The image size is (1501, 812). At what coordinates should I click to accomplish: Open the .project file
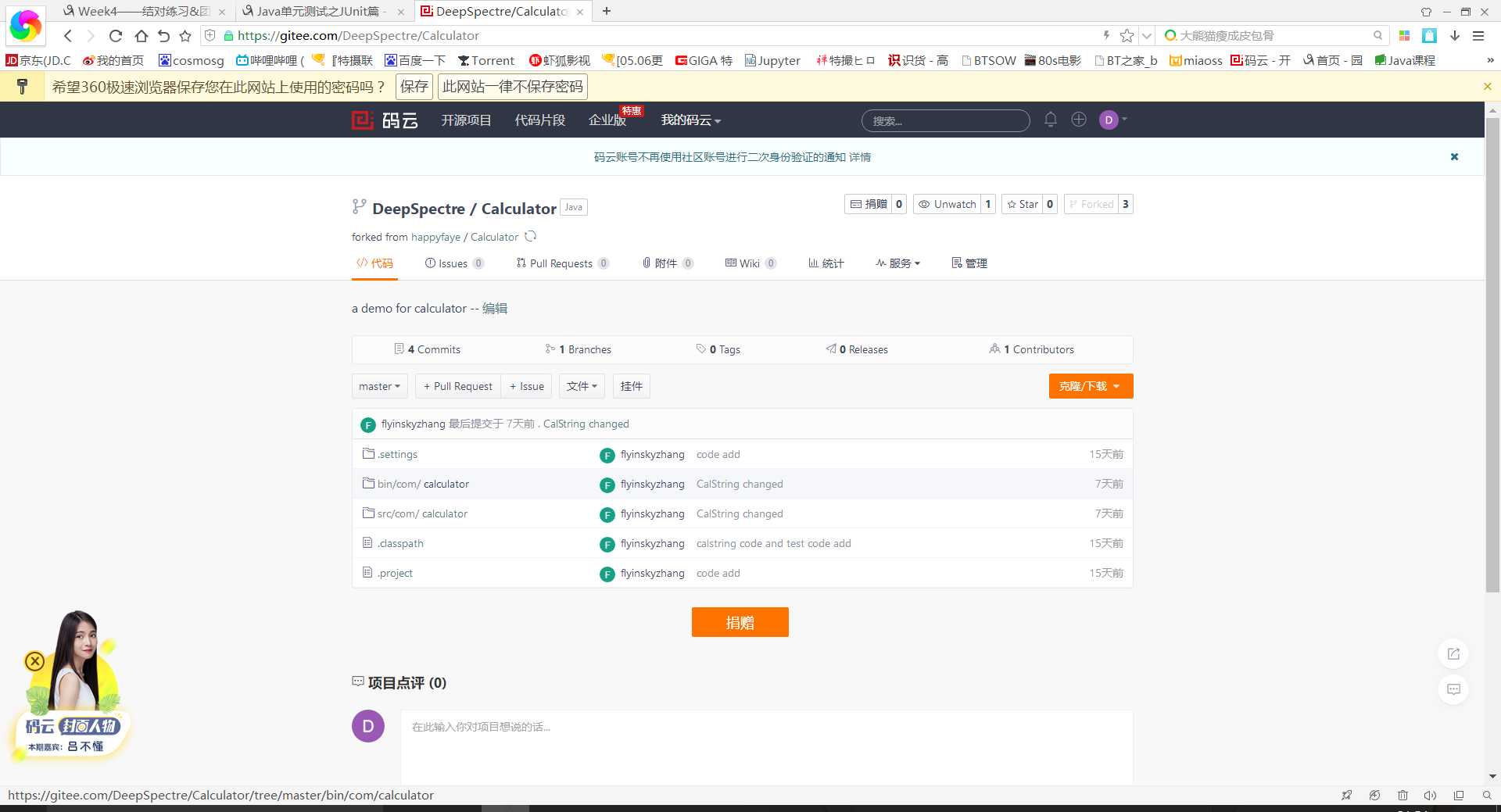pyautogui.click(x=395, y=573)
